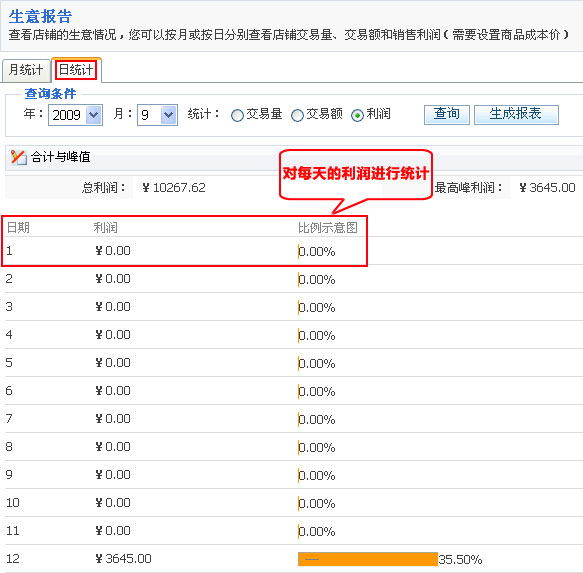
Task: Click date 12 in the table
Action: pyautogui.click(x=13, y=558)
